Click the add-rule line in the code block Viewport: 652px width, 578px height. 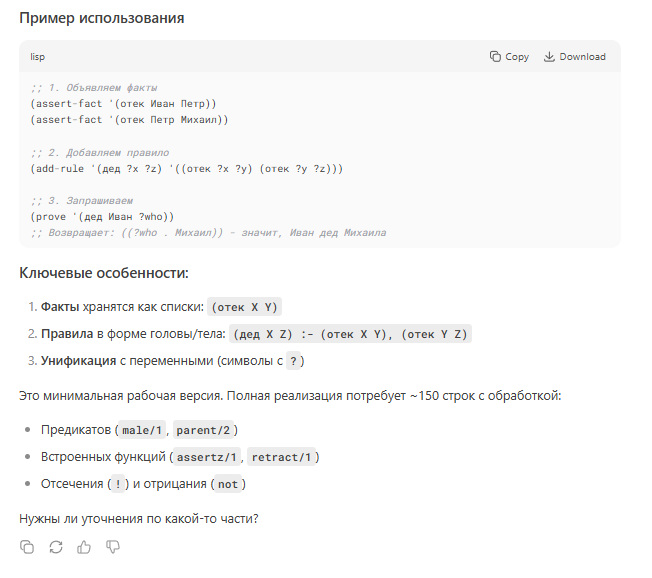tap(186, 168)
